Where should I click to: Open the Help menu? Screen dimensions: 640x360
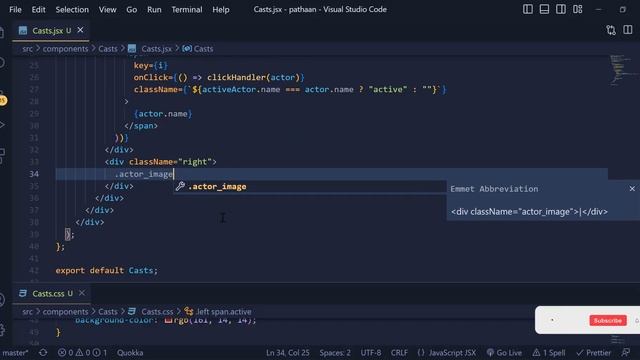click(220, 9)
